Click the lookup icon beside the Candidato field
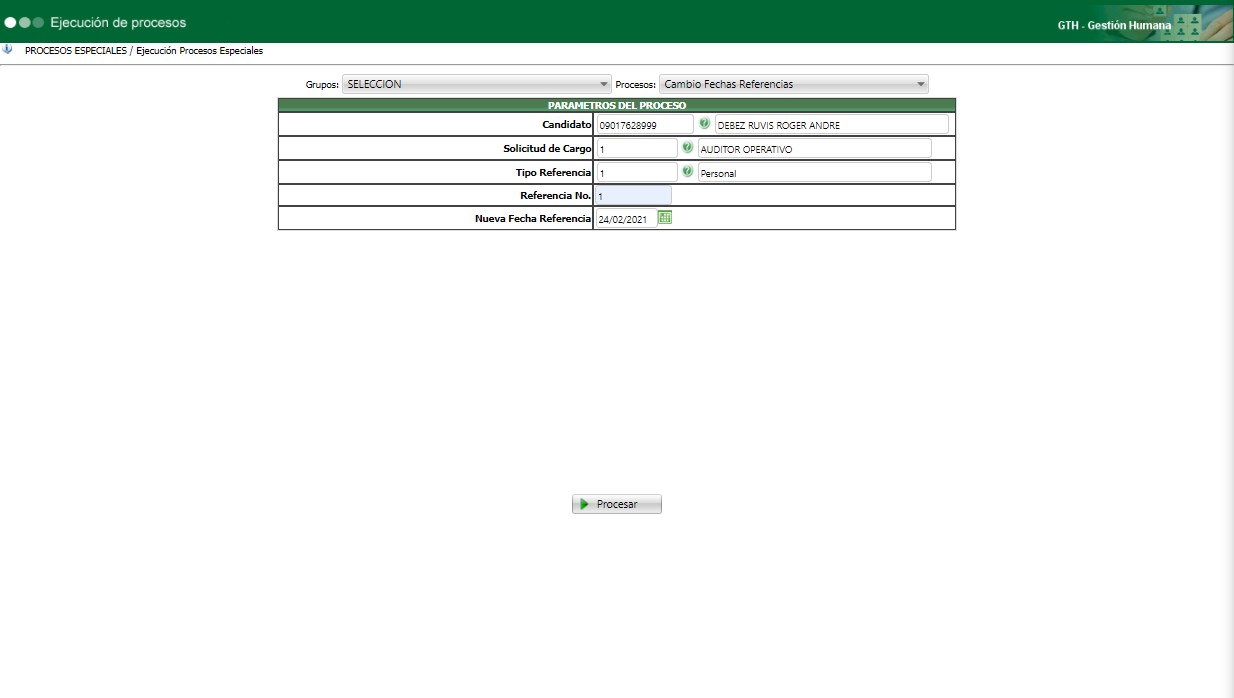1234x698 pixels. [x=704, y=124]
